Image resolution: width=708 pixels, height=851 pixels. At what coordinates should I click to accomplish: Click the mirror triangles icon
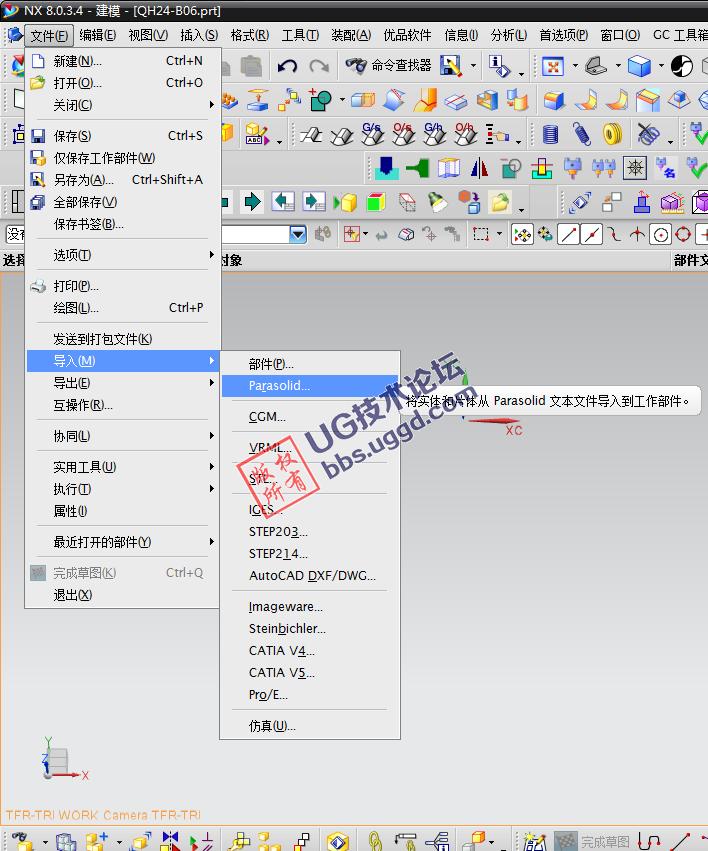pyautogui.click(x=479, y=168)
